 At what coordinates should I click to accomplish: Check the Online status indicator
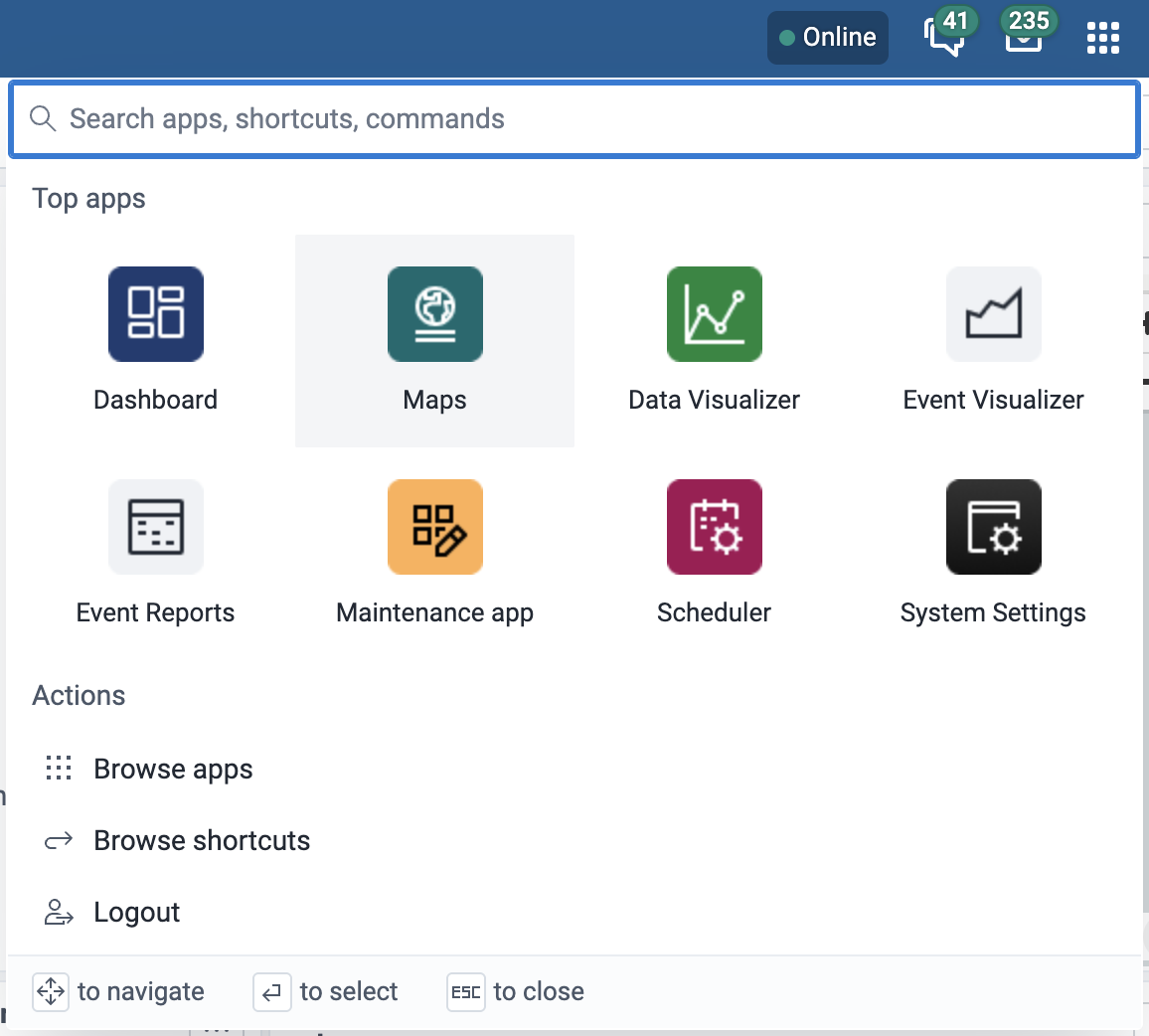coord(827,37)
